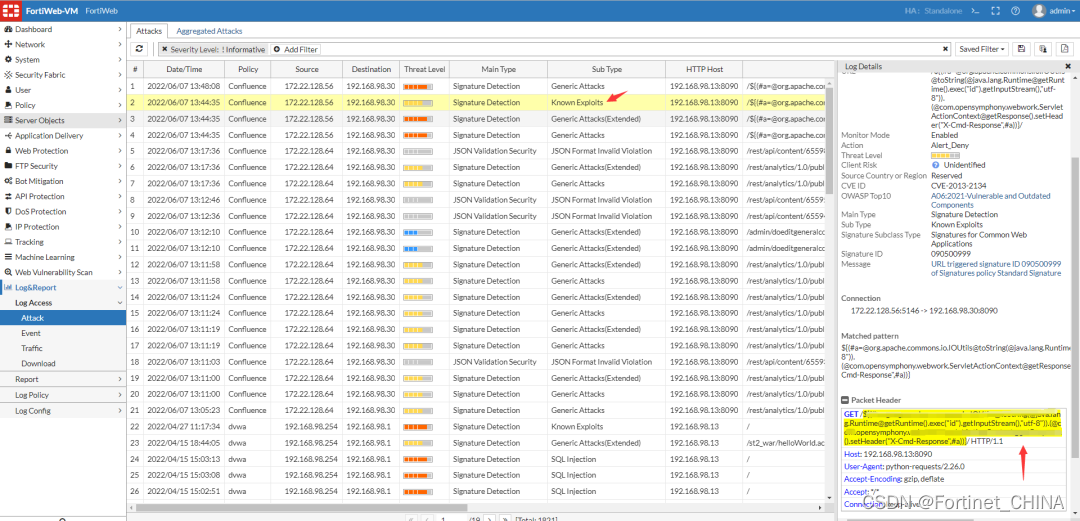Click the Dashboard gauge icon
Image resolution: width=1080 pixels, height=521 pixels.
click(8, 30)
